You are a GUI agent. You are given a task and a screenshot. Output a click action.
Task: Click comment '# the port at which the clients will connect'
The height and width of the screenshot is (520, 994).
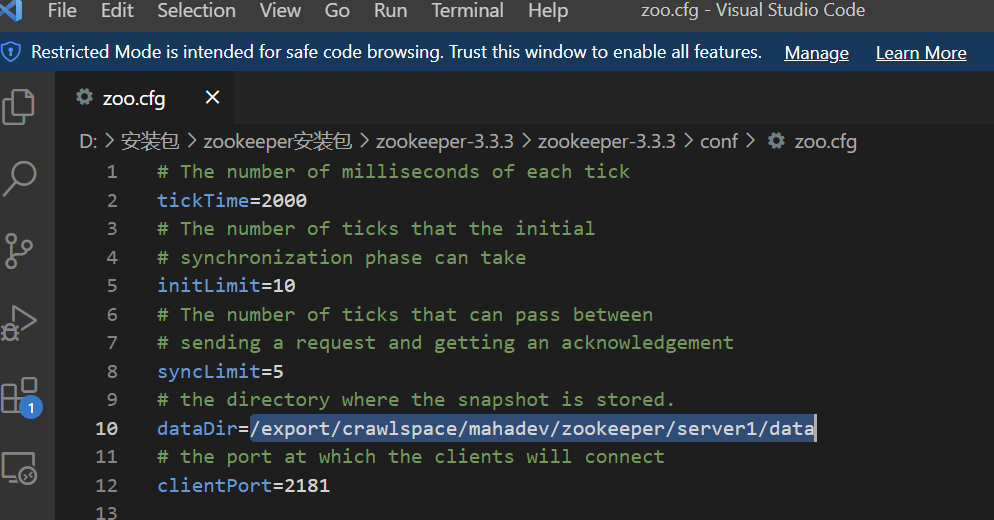pos(411,457)
